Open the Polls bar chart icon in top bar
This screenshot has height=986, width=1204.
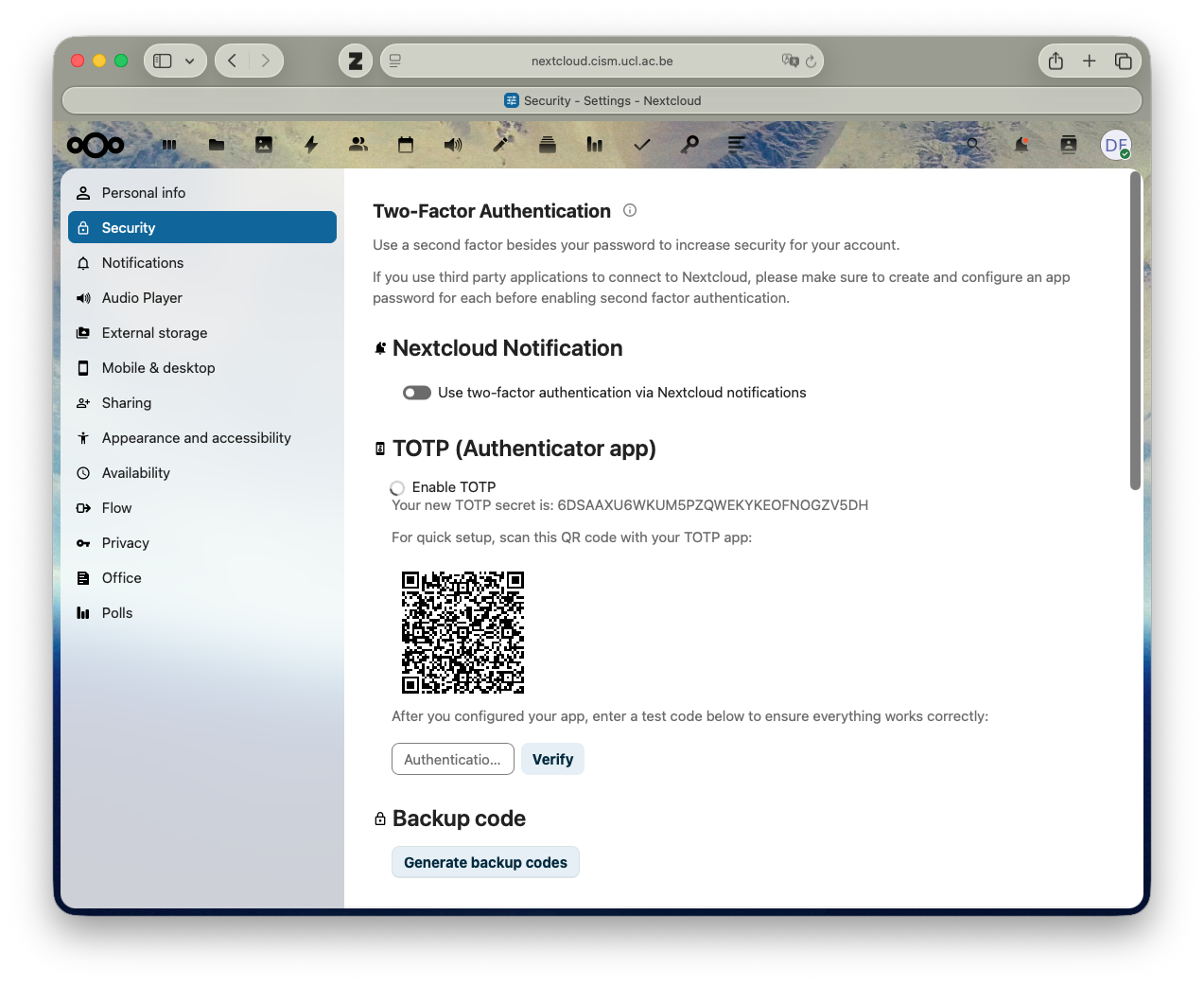tap(595, 145)
